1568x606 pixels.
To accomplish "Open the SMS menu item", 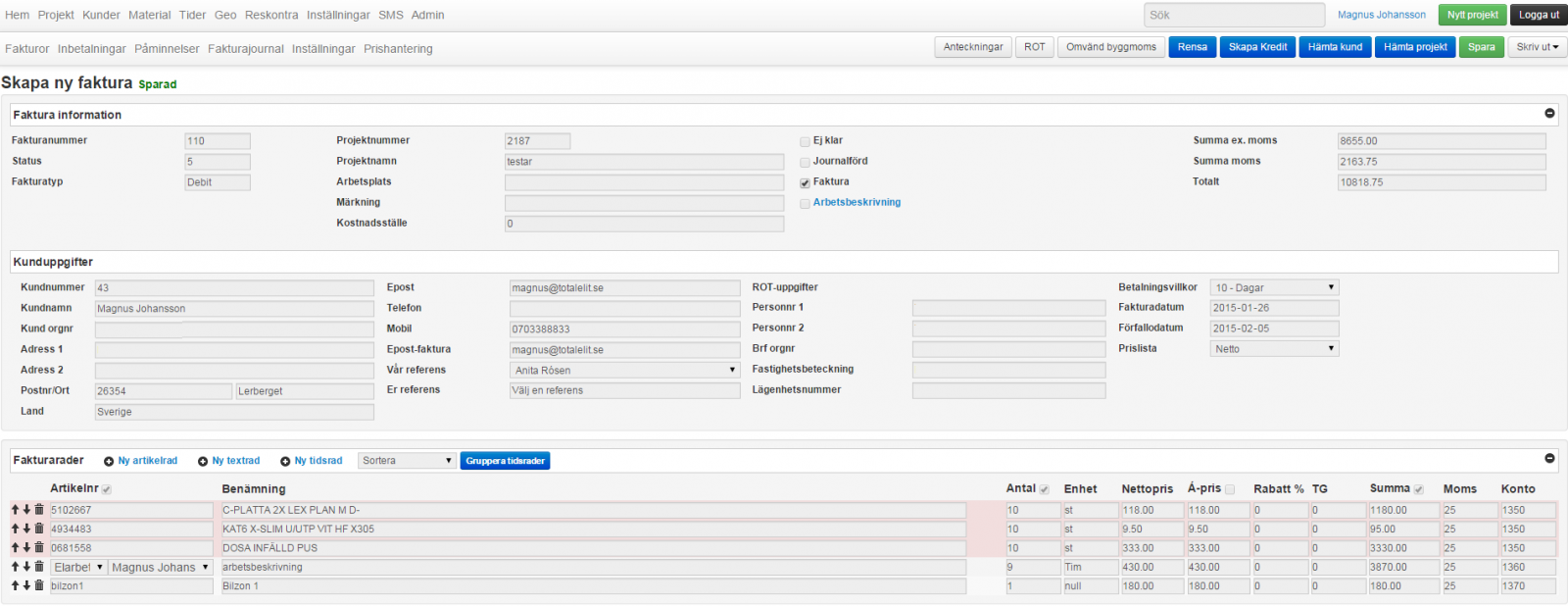I will tap(390, 15).
